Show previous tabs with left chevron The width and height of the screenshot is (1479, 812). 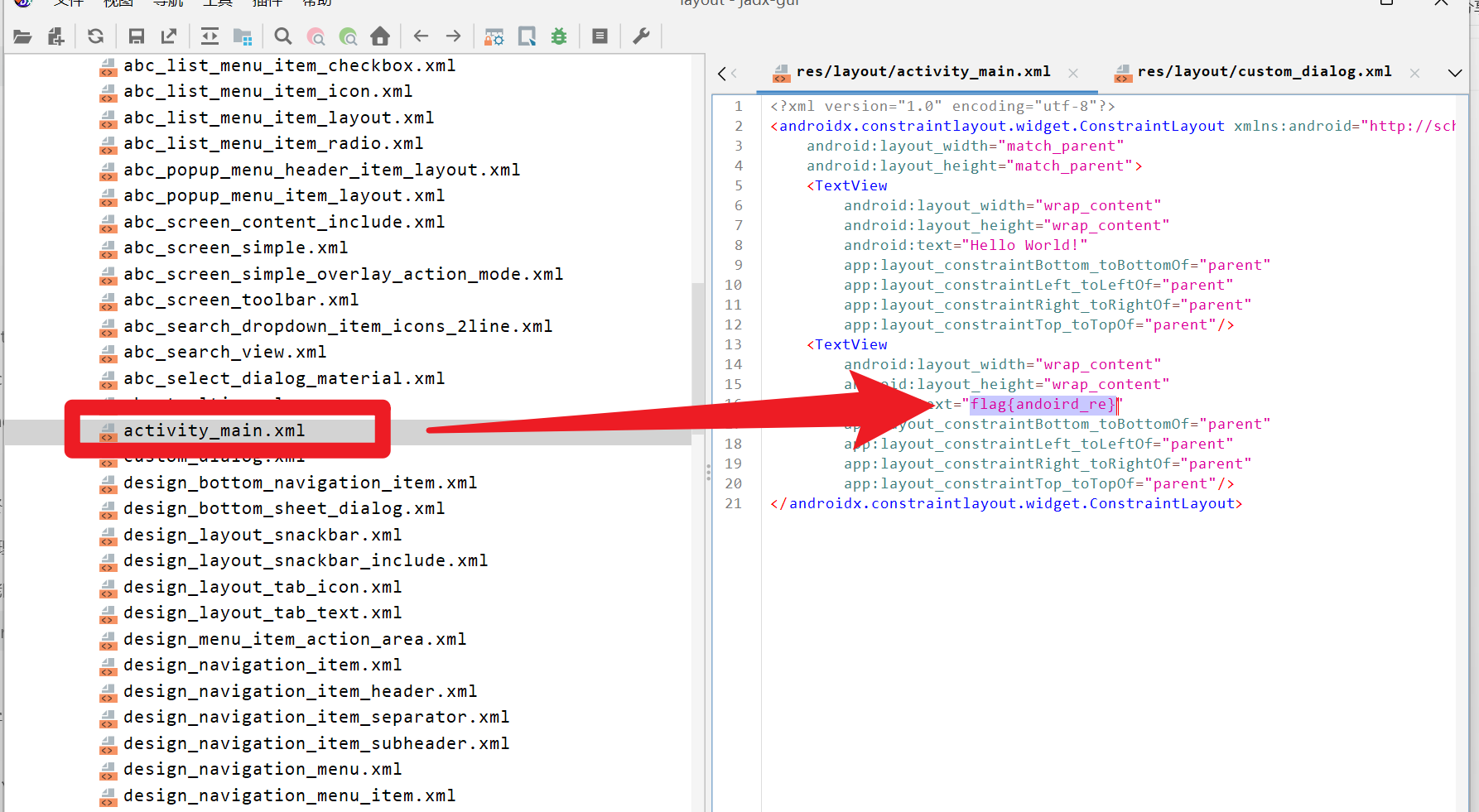pos(722,73)
